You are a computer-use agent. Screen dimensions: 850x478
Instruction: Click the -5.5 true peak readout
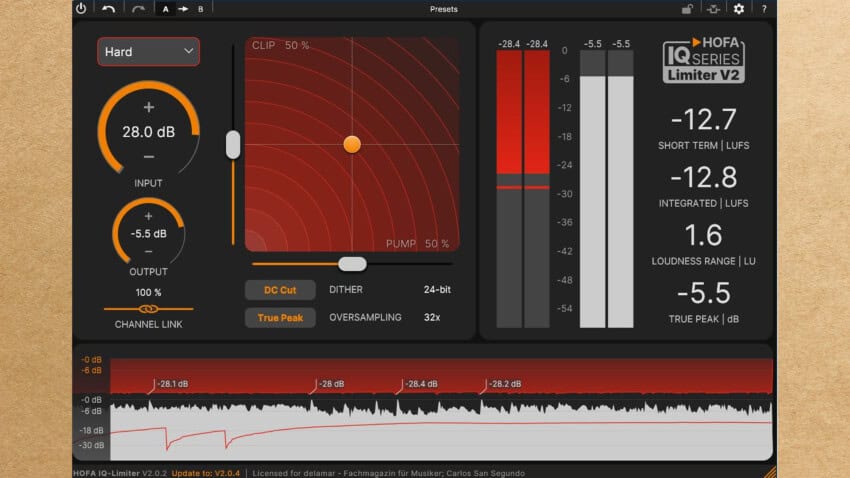[x=704, y=293]
